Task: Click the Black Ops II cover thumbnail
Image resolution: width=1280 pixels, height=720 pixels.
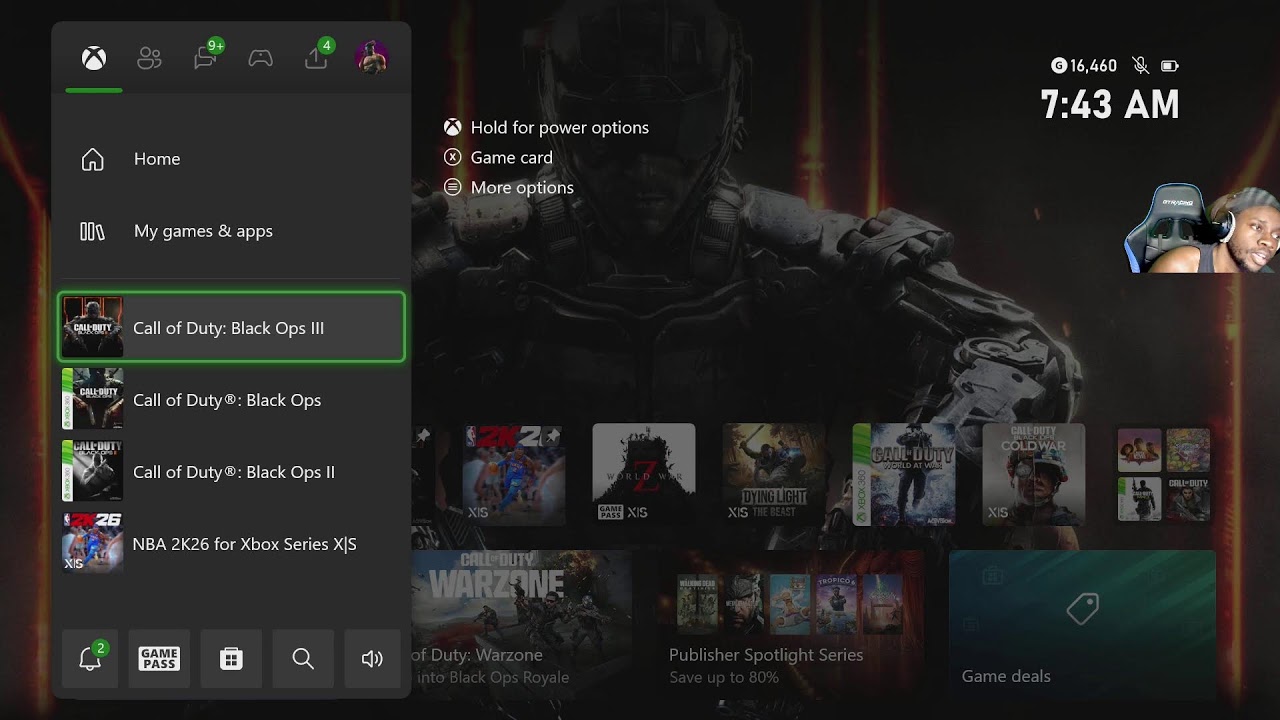Action: (92, 471)
